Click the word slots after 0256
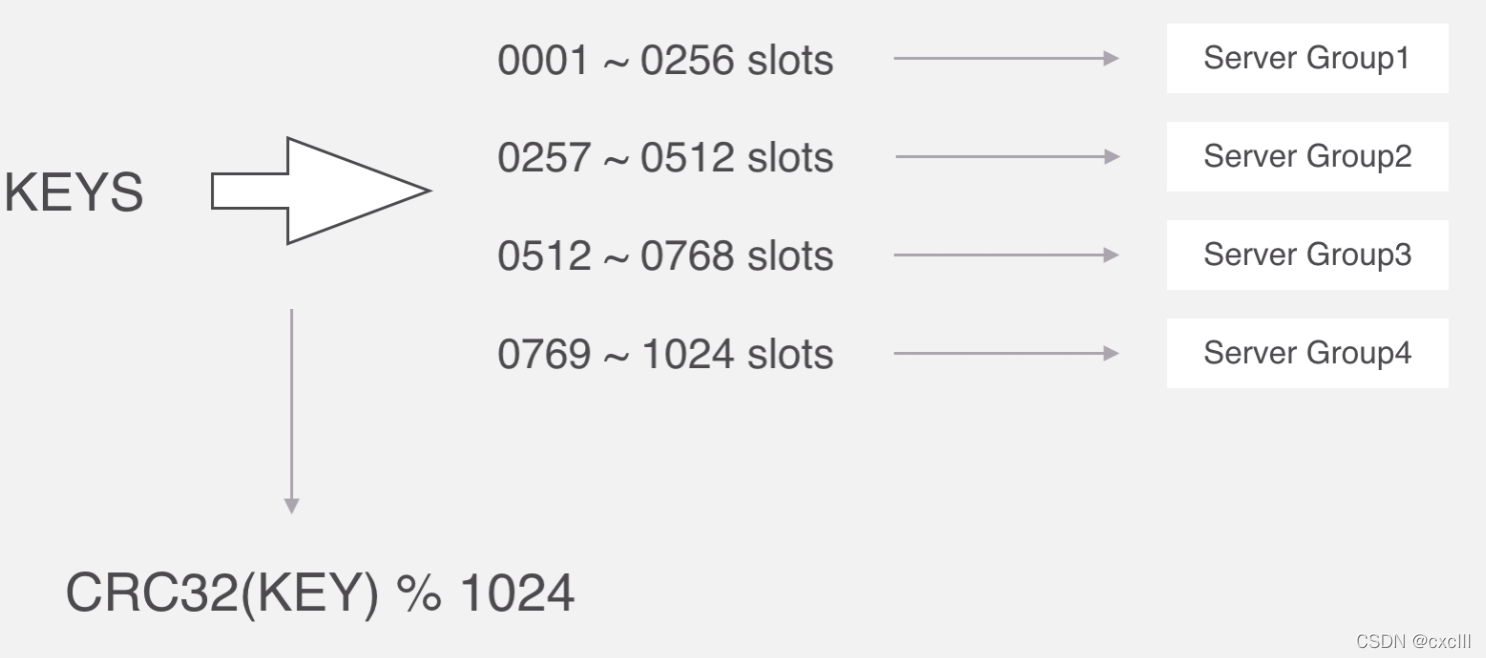The height and width of the screenshot is (658, 1486). 789,61
